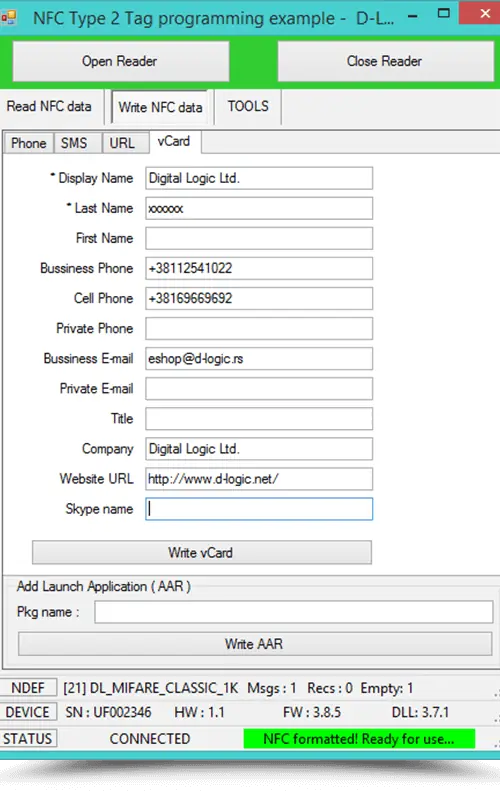Viewport: 500px width, 791px height.
Task: Click the Write AAR button
Action: [x=255, y=644]
